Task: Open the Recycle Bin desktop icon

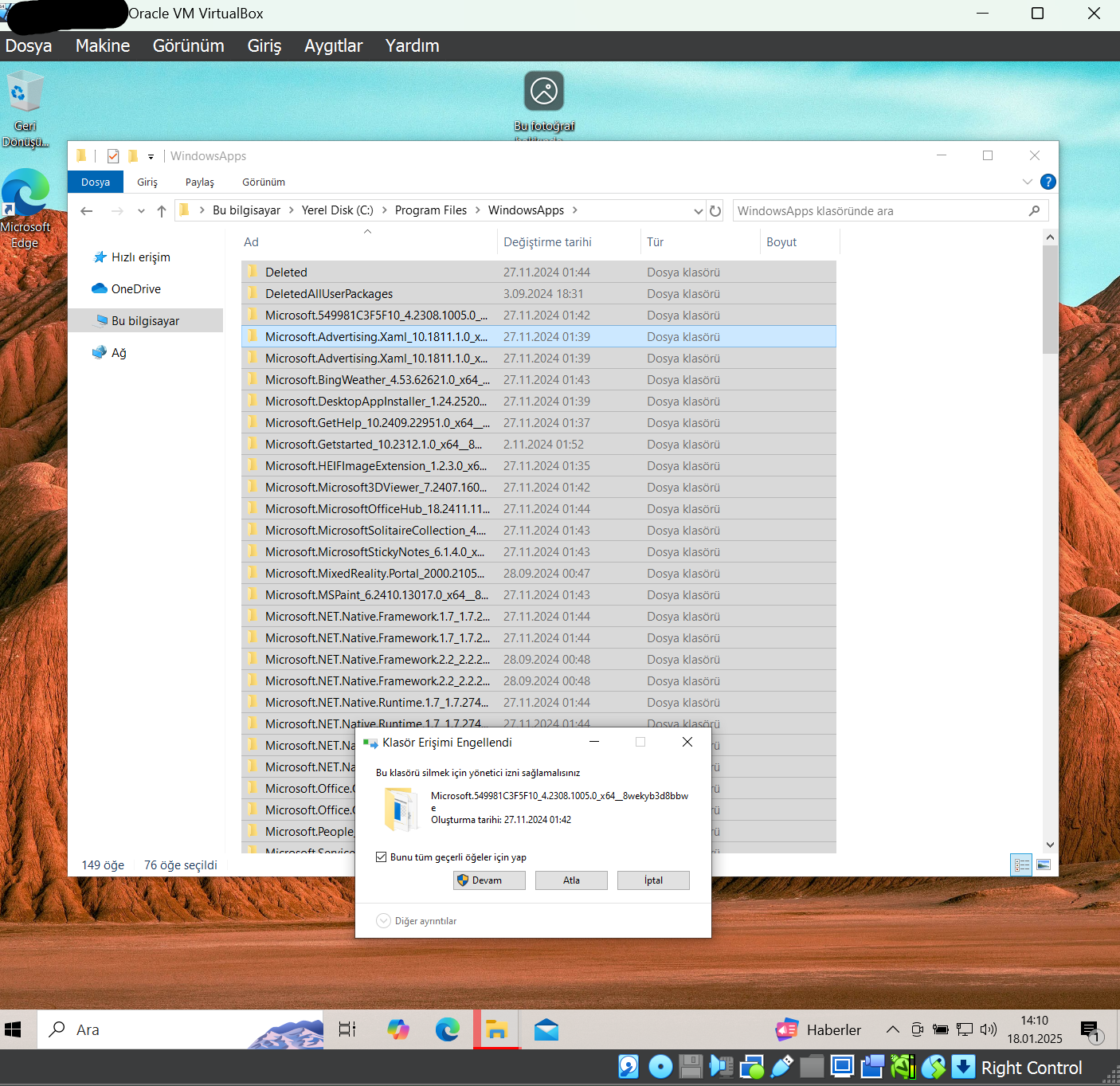Action: [25, 108]
